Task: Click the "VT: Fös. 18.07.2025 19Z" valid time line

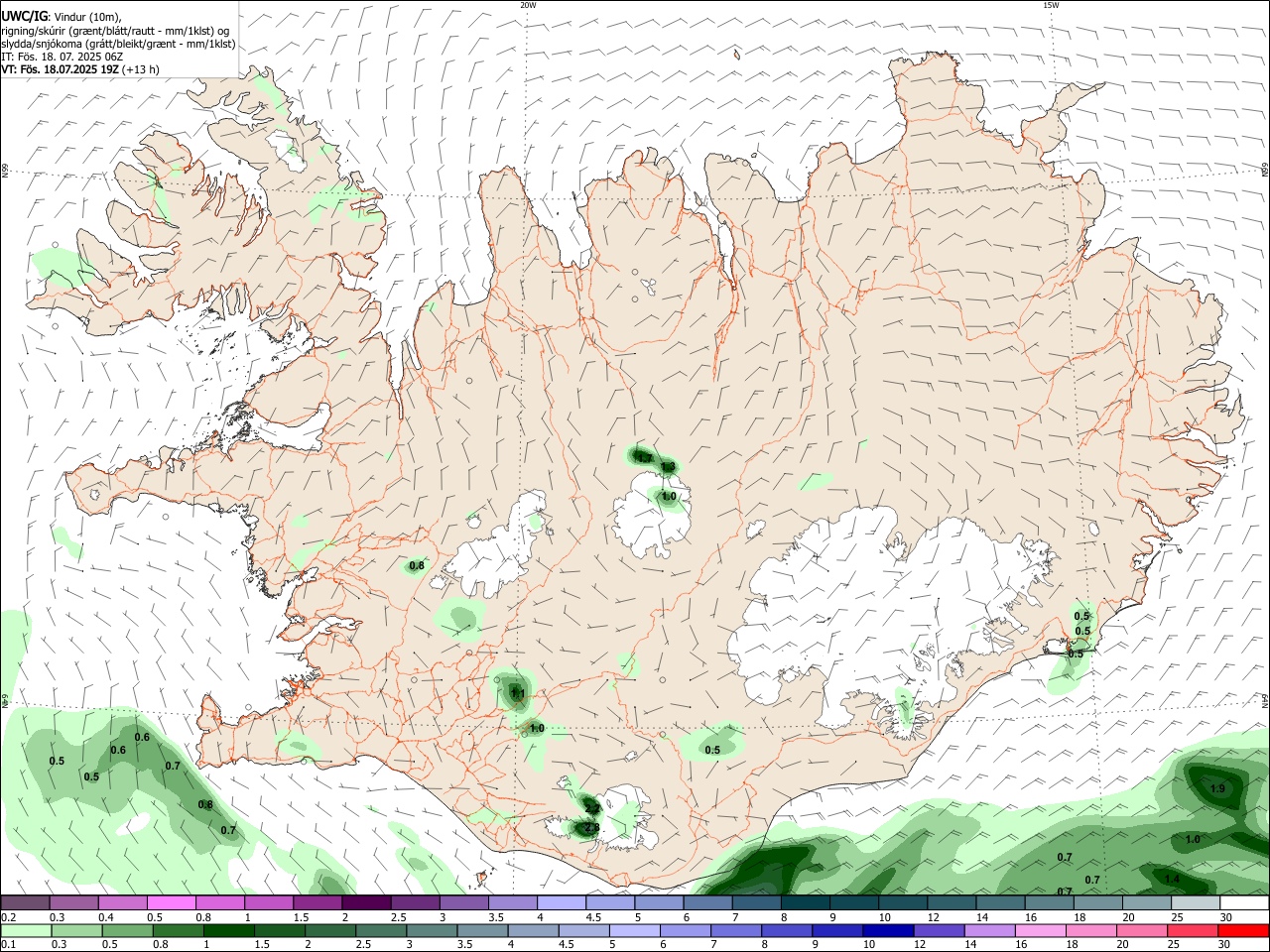Action: click(x=61, y=69)
